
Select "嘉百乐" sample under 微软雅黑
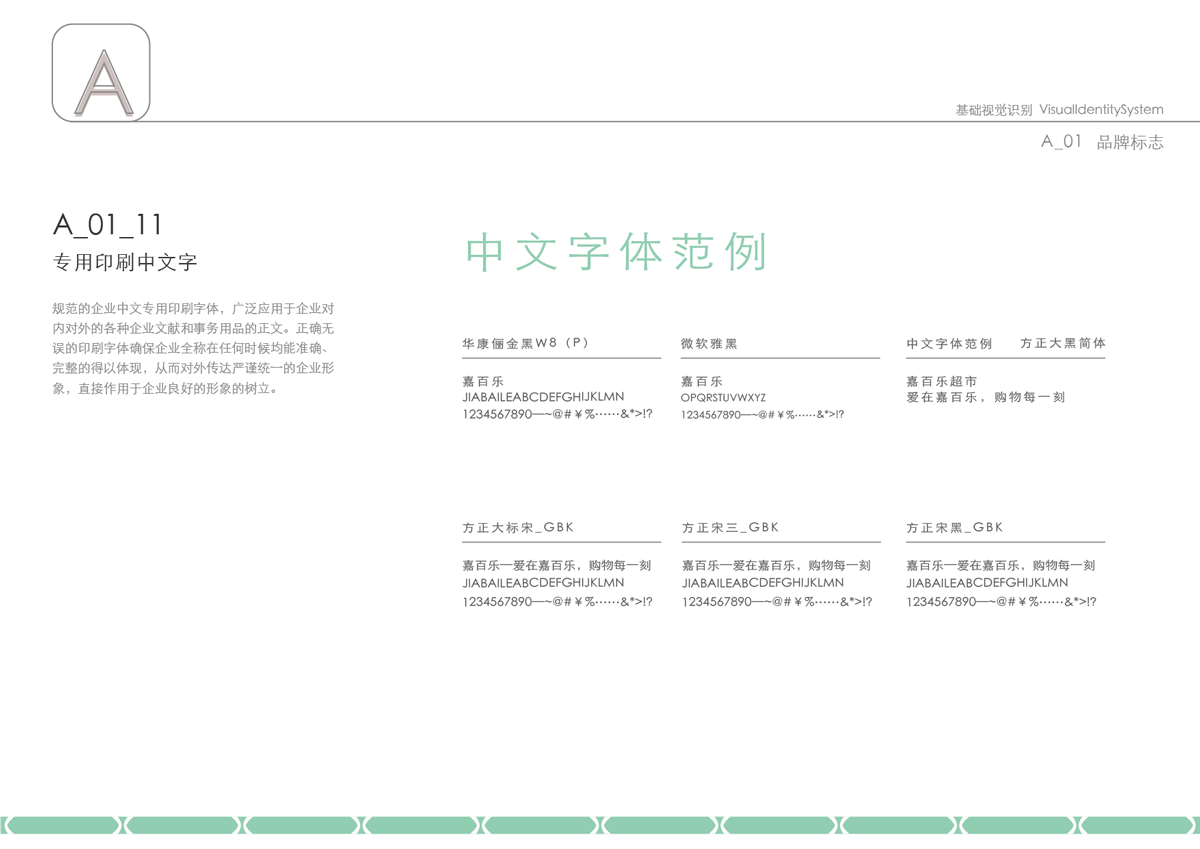pos(702,381)
